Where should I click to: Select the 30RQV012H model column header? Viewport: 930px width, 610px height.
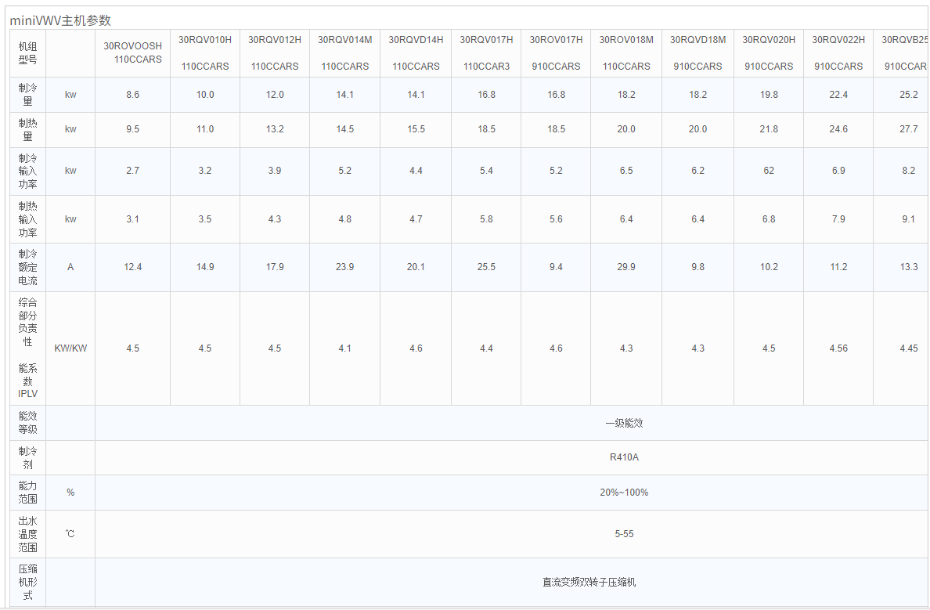(x=275, y=53)
